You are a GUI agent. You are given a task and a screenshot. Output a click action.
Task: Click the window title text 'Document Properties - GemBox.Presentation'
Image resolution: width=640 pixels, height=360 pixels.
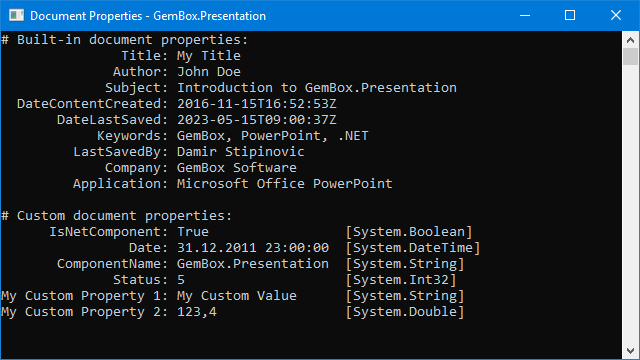coord(148,16)
